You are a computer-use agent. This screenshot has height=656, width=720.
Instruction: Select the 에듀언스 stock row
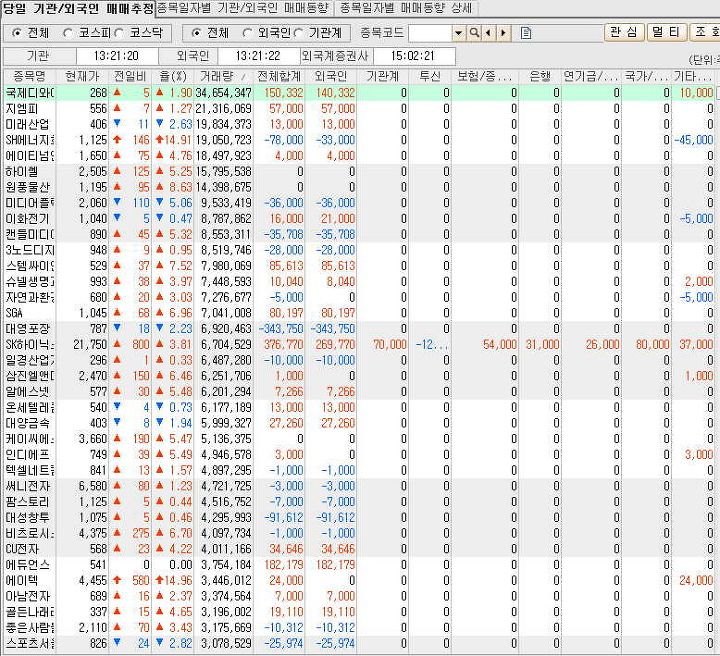coord(359,565)
